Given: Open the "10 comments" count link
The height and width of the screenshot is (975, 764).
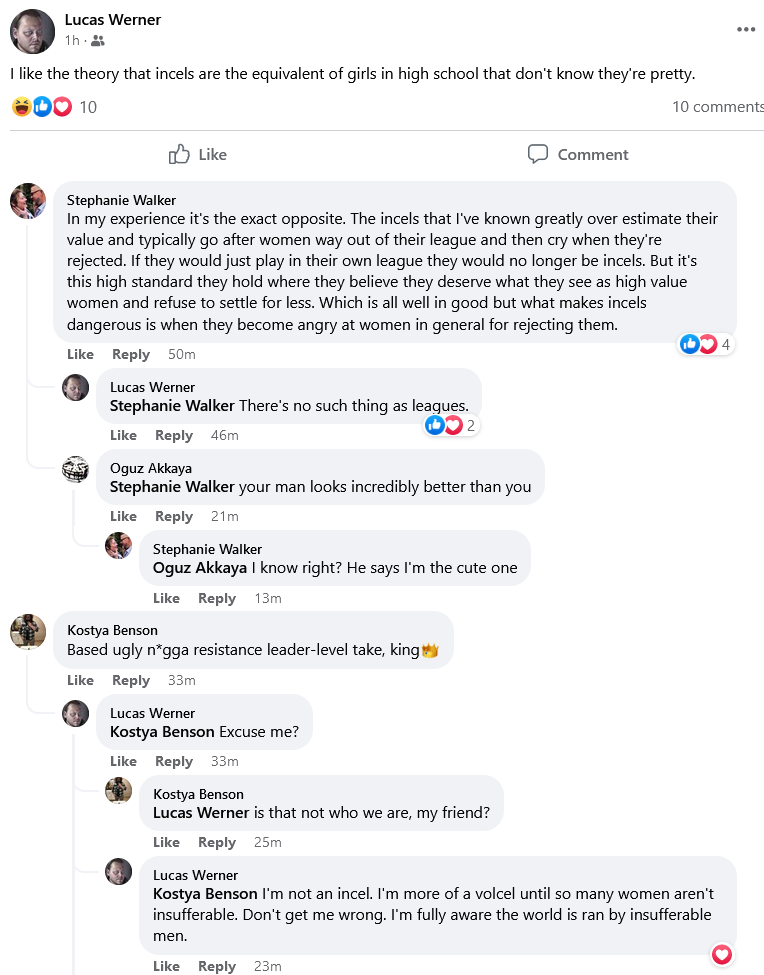Looking at the screenshot, I should tap(717, 107).
